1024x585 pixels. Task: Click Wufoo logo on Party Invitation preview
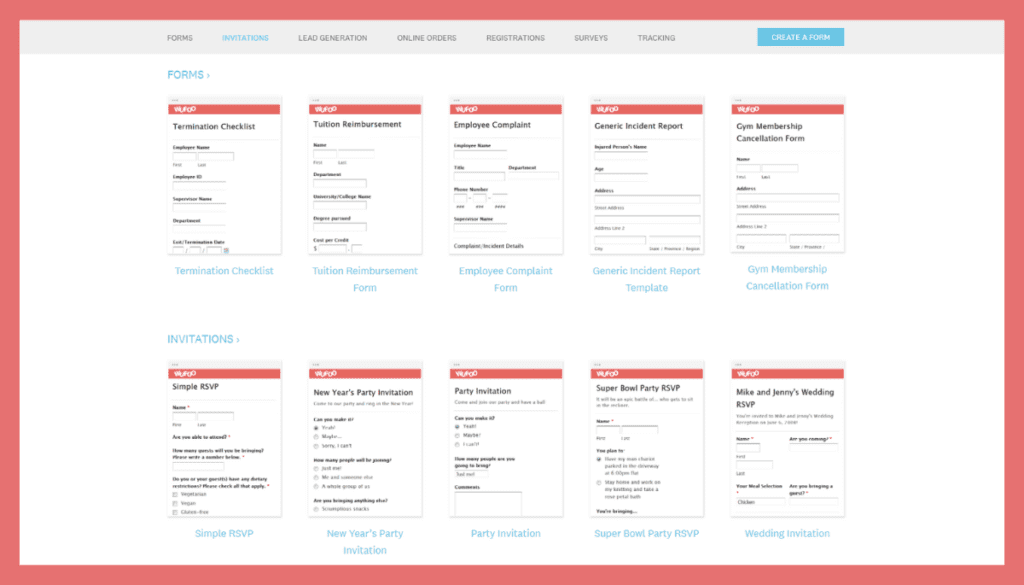[x=467, y=374]
